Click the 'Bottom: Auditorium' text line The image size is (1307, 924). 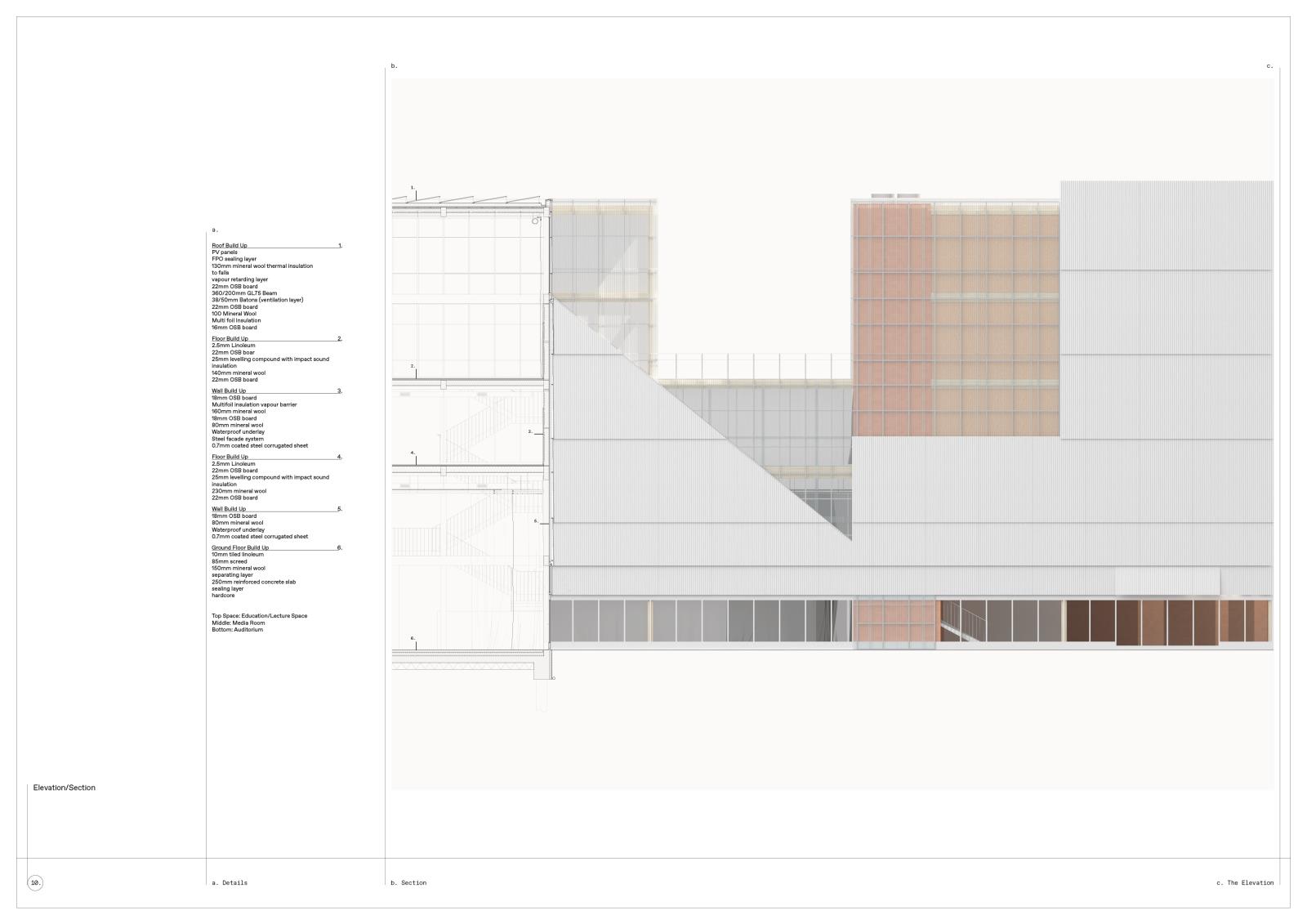(237, 630)
